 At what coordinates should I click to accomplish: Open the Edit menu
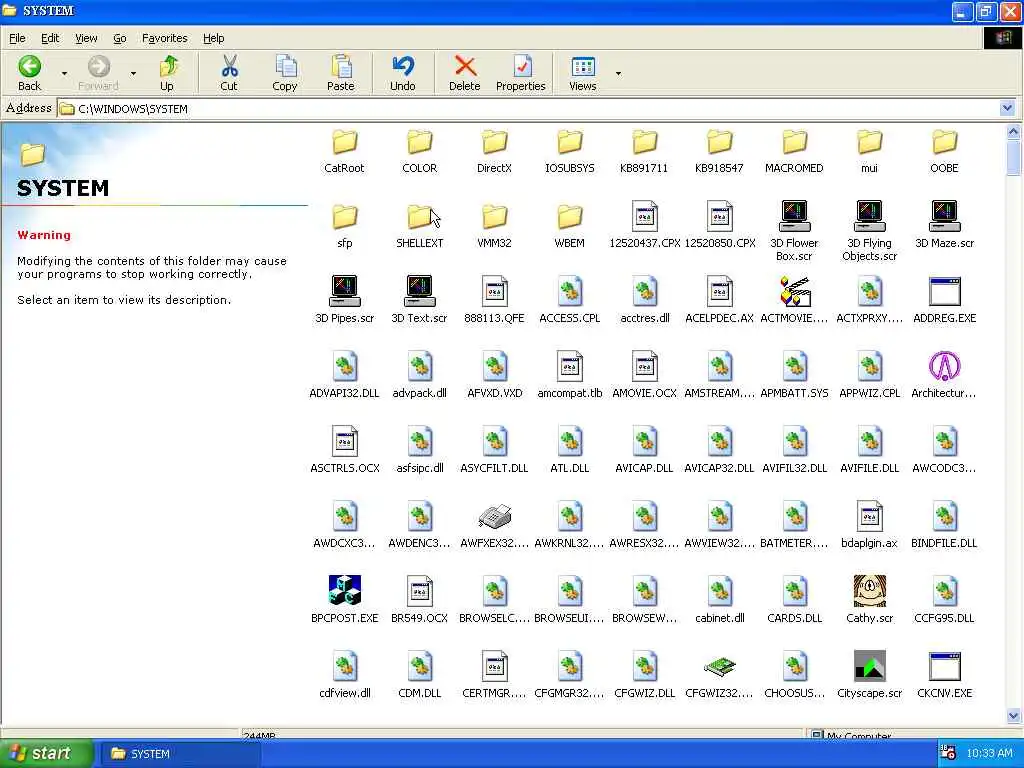pos(50,38)
